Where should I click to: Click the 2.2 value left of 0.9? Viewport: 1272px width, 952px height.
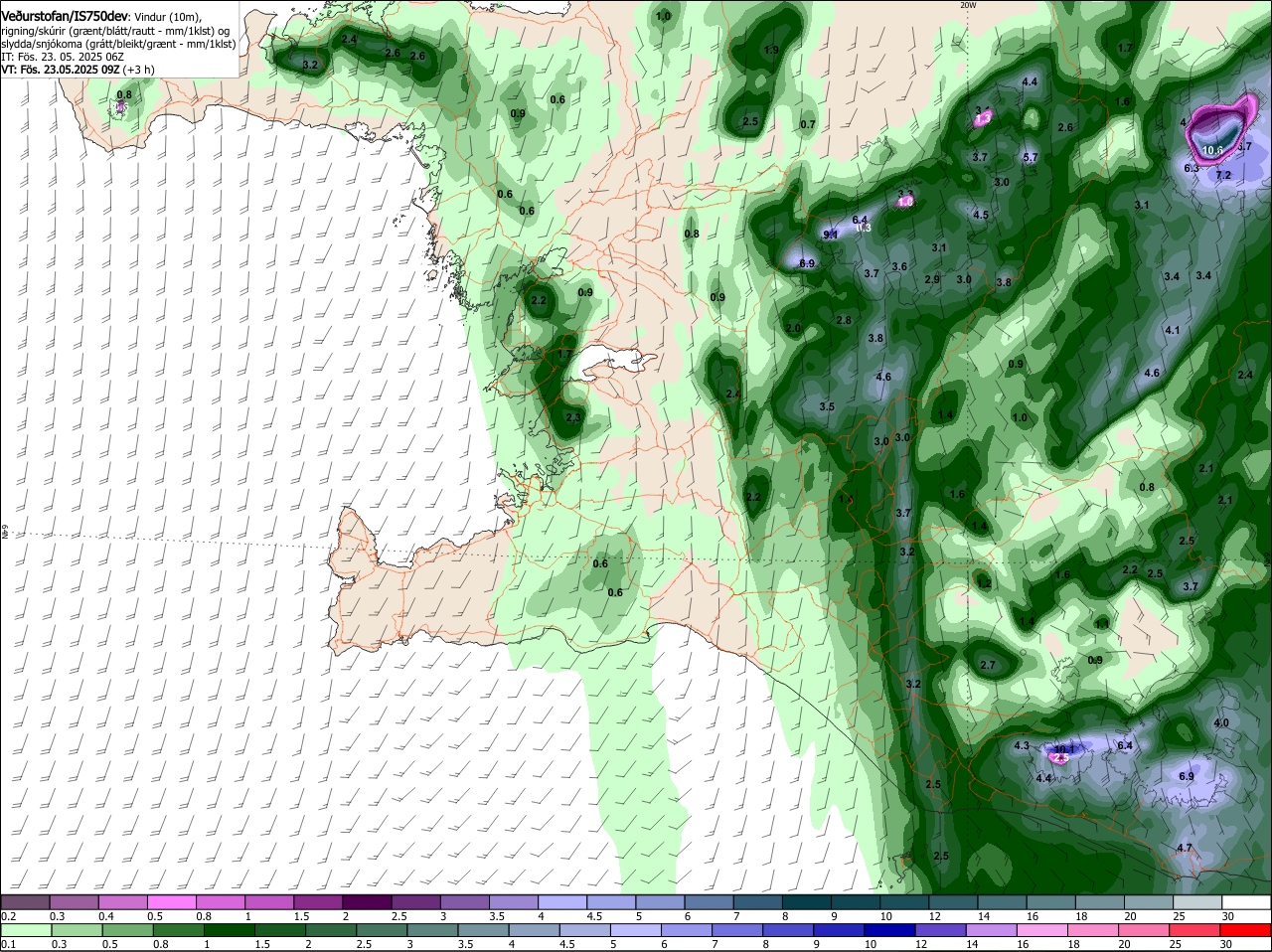[539, 299]
